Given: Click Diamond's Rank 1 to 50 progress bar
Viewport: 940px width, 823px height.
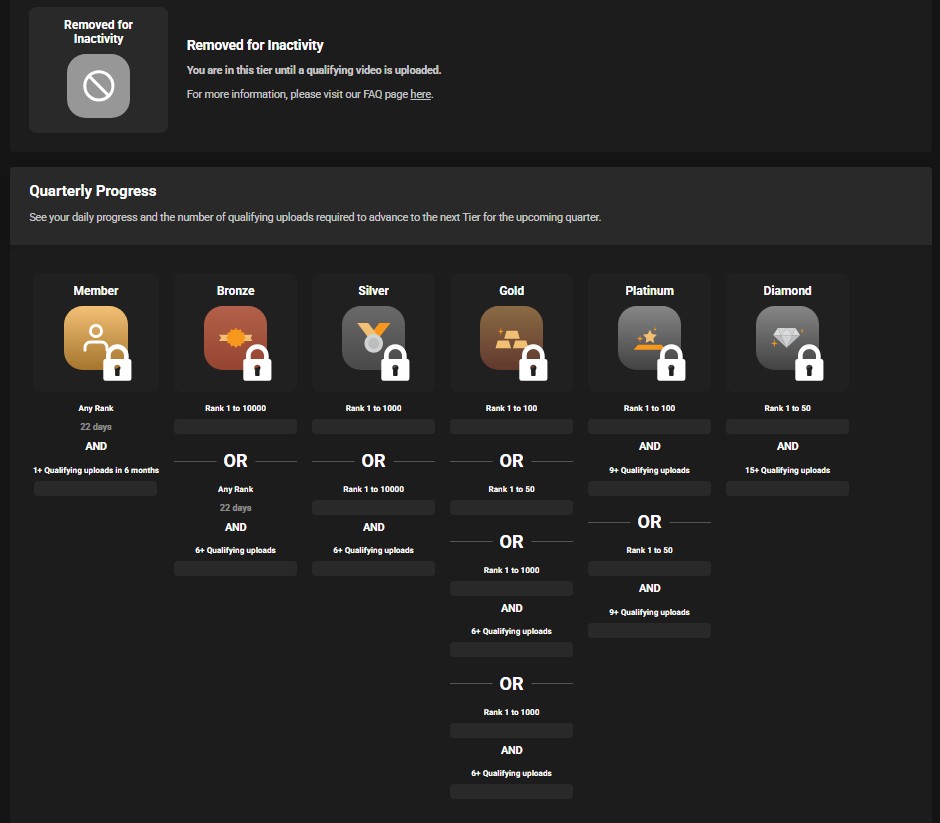Looking at the screenshot, I should (x=787, y=427).
